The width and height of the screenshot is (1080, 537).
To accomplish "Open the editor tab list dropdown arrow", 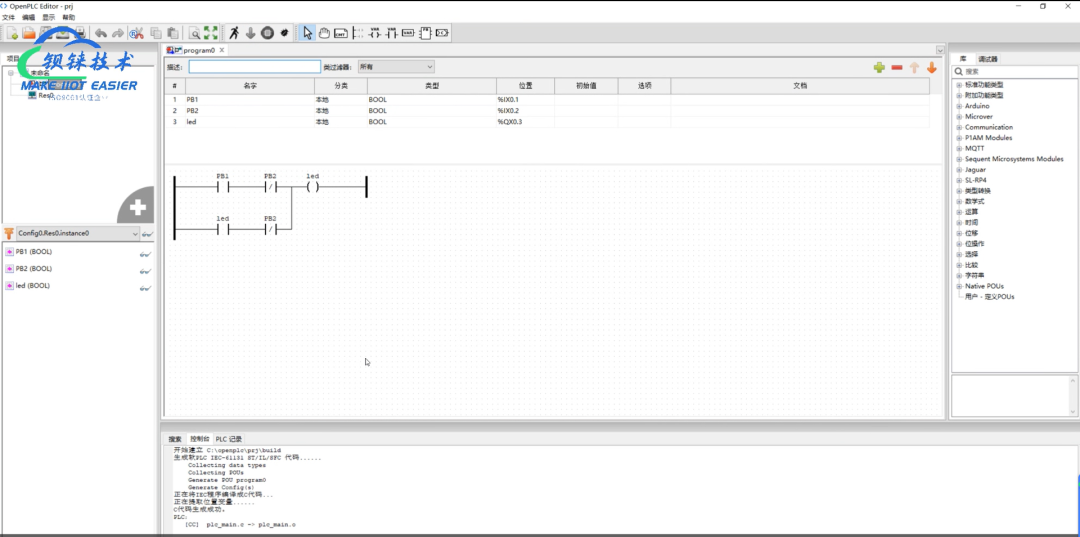I will click(940, 50).
